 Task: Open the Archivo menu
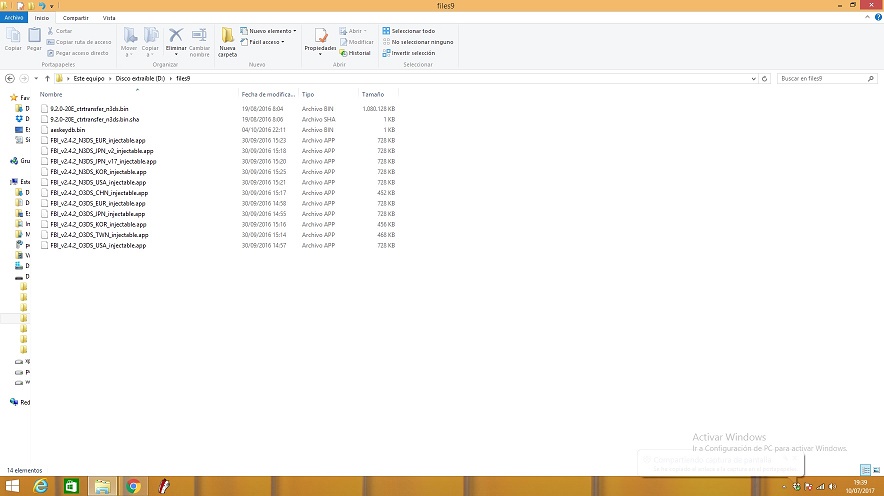[x=14, y=18]
